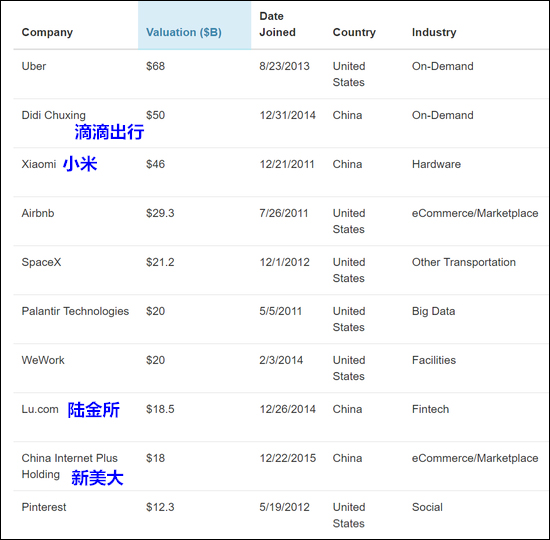This screenshot has width=550, height=540.
Task: Click the $46 valuation value
Action: coord(155,164)
